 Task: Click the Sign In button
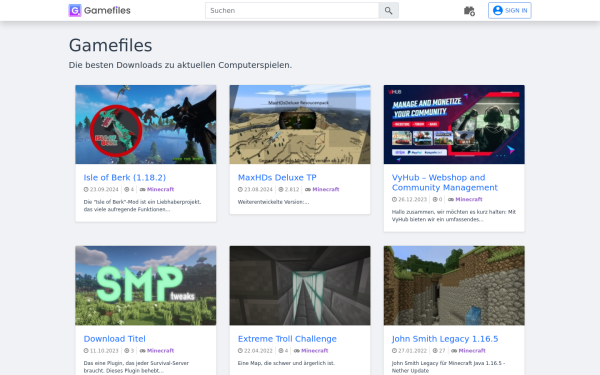click(x=510, y=10)
